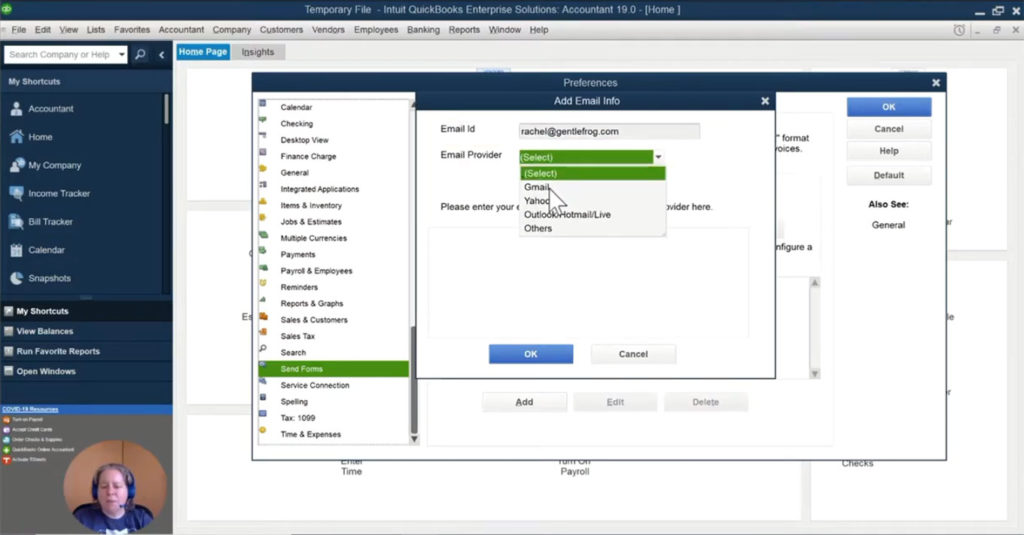Viewport: 1024px width, 535px height.
Task: Open the Reports menu
Action: (464, 30)
